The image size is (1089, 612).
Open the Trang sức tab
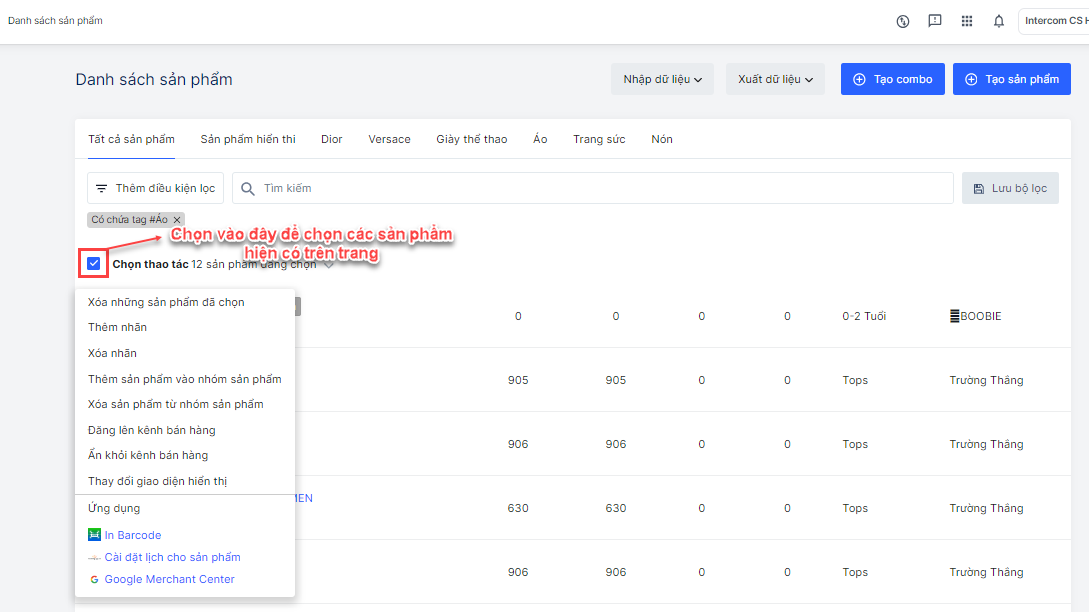click(599, 139)
